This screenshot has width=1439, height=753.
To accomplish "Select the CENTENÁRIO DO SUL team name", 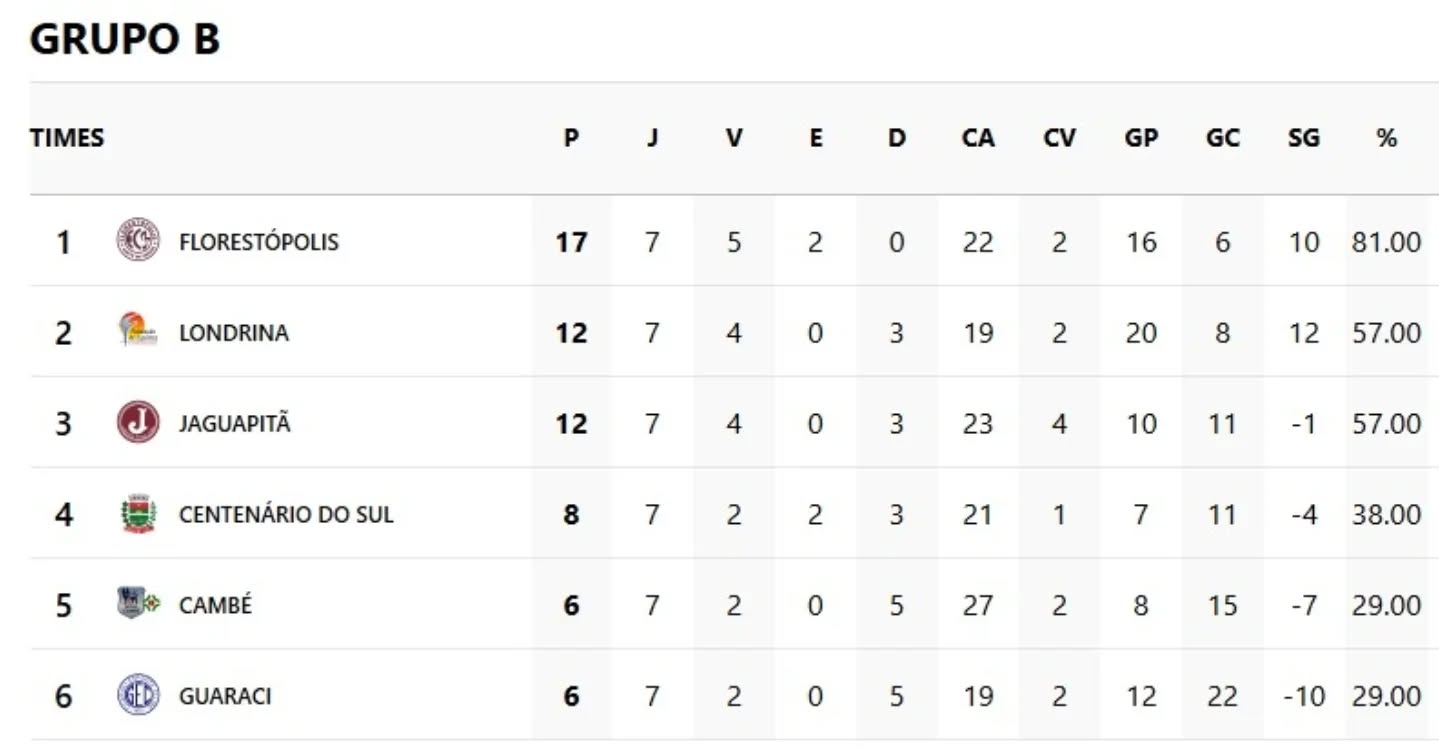I will click(x=286, y=515).
